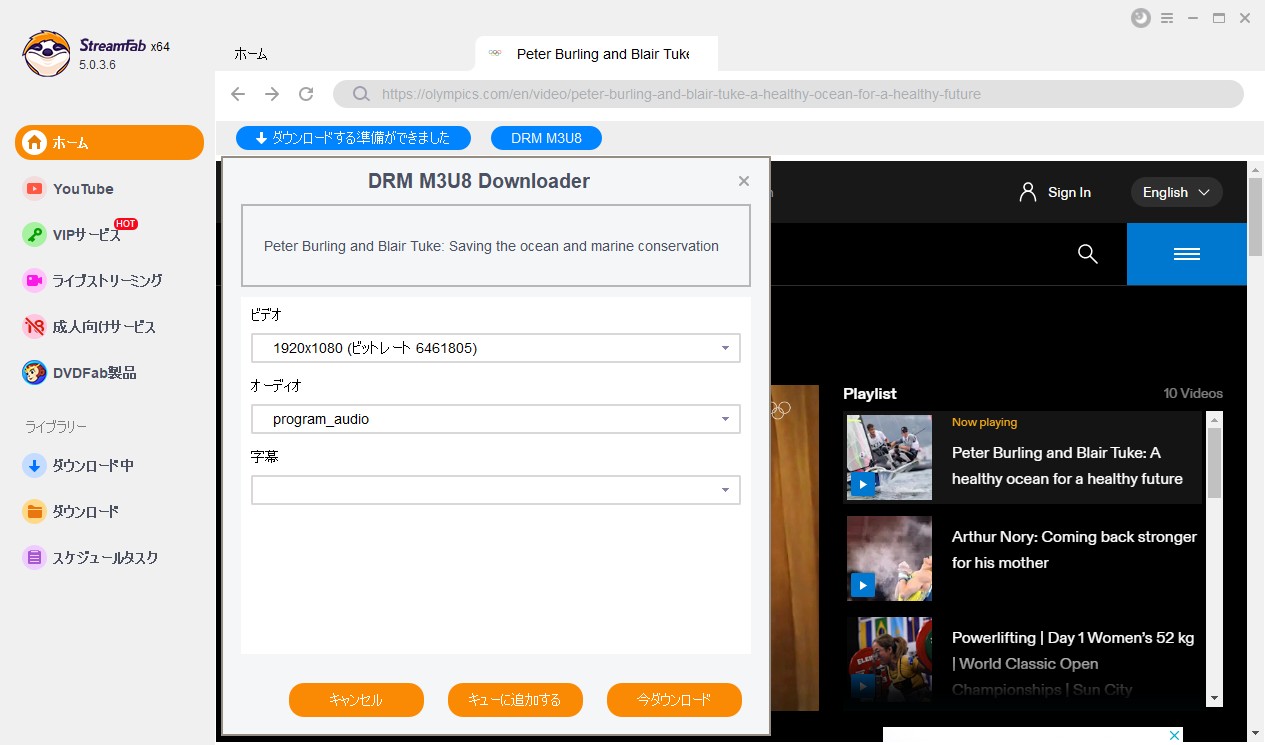Click the main page vertical scrollbar thumb
Image resolution: width=1265 pixels, height=745 pixels.
[x=1256, y=217]
